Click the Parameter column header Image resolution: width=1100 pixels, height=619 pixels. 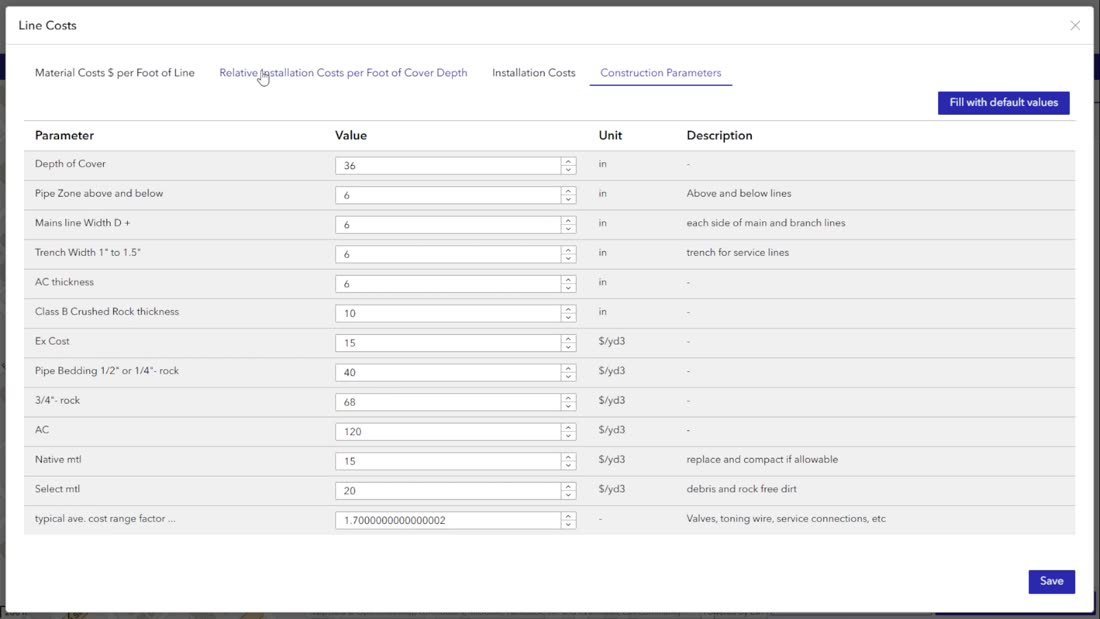[x=64, y=135]
